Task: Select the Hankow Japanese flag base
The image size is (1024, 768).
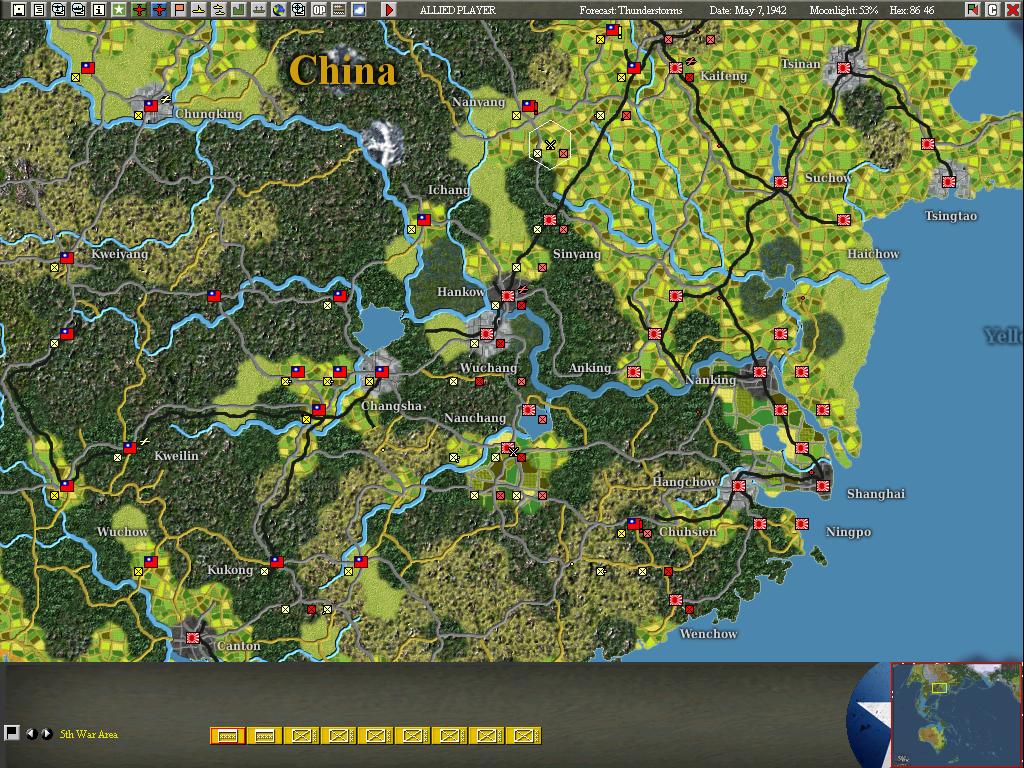Action: click(x=507, y=296)
